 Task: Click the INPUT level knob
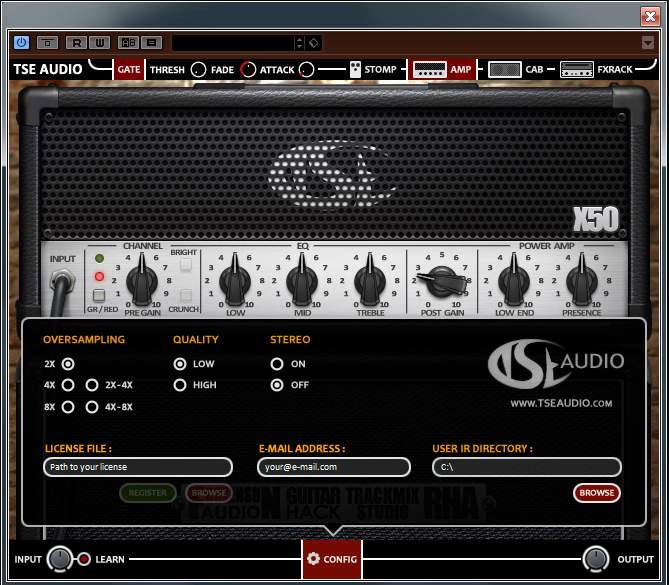point(60,559)
